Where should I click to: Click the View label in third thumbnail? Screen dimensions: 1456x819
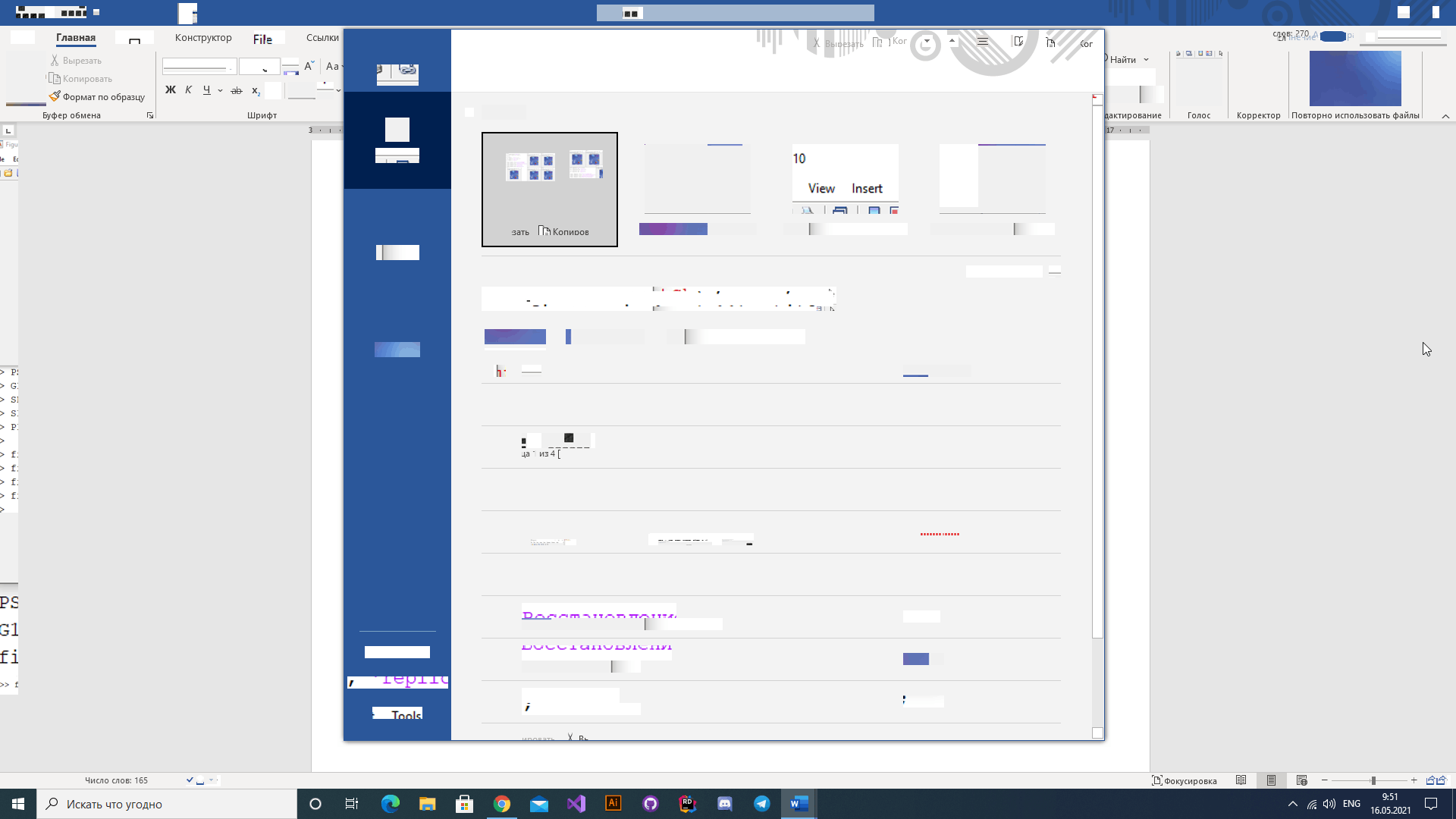coord(821,188)
